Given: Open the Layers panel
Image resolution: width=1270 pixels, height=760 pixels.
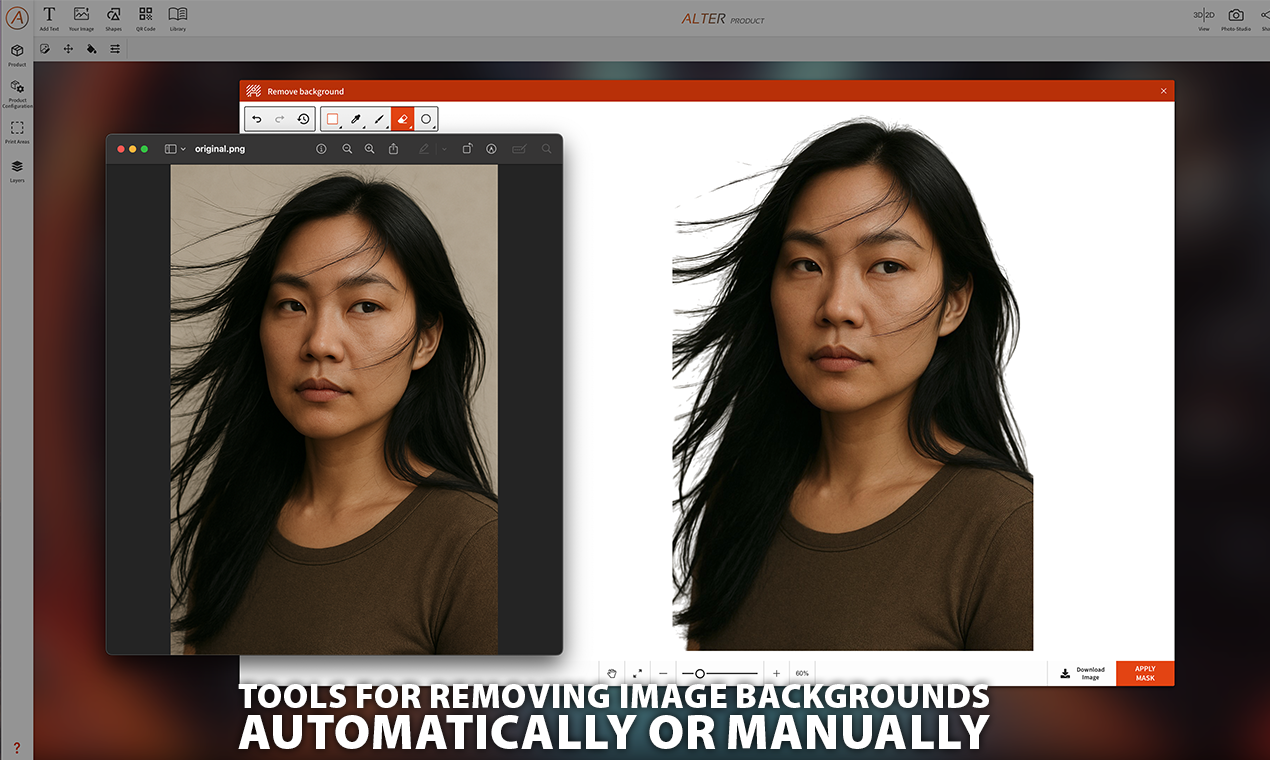Looking at the screenshot, I should (17, 171).
